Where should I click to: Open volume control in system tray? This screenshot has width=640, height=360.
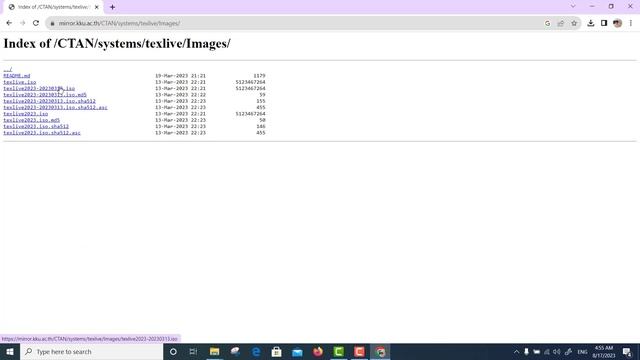coord(557,352)
